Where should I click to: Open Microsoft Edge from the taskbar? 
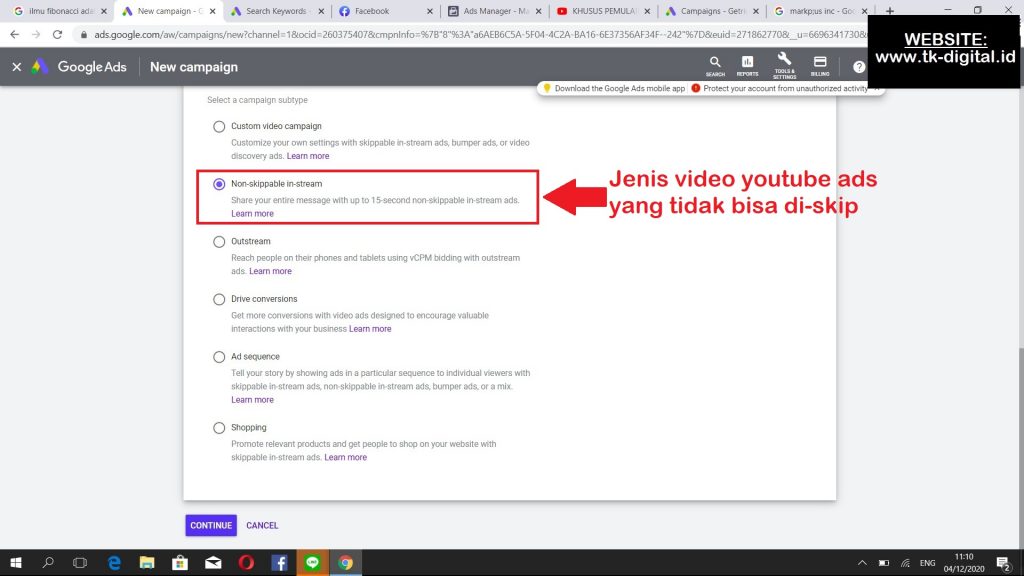point(113,562)
